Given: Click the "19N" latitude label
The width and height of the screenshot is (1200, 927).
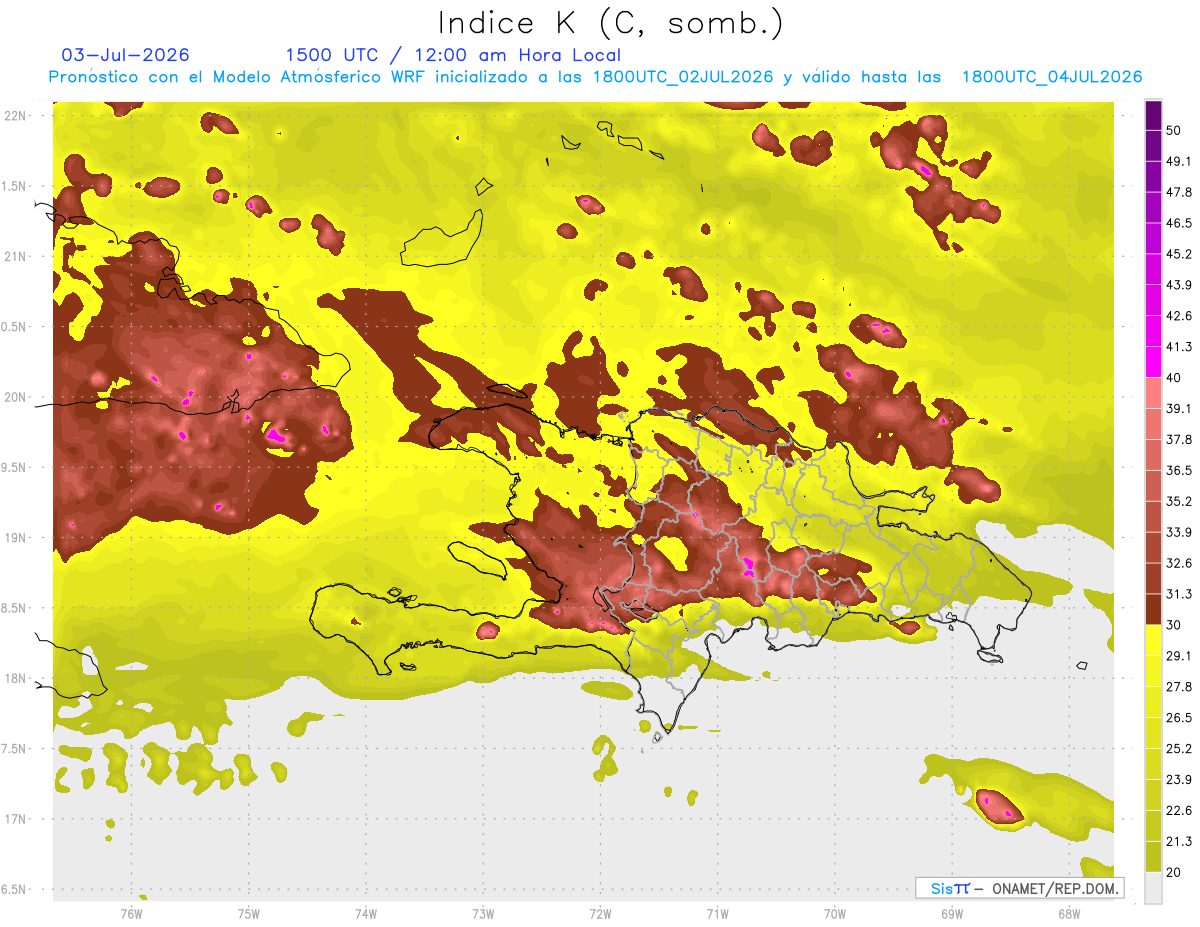Looking at the screenshot, I should point(16,537).
